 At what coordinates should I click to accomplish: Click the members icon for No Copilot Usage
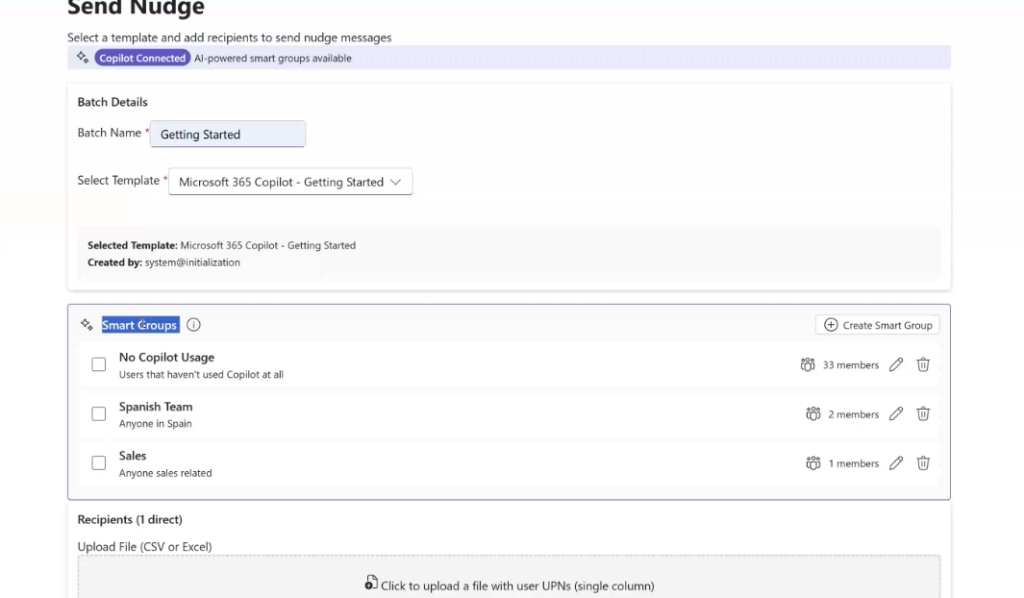coord(808,365)
